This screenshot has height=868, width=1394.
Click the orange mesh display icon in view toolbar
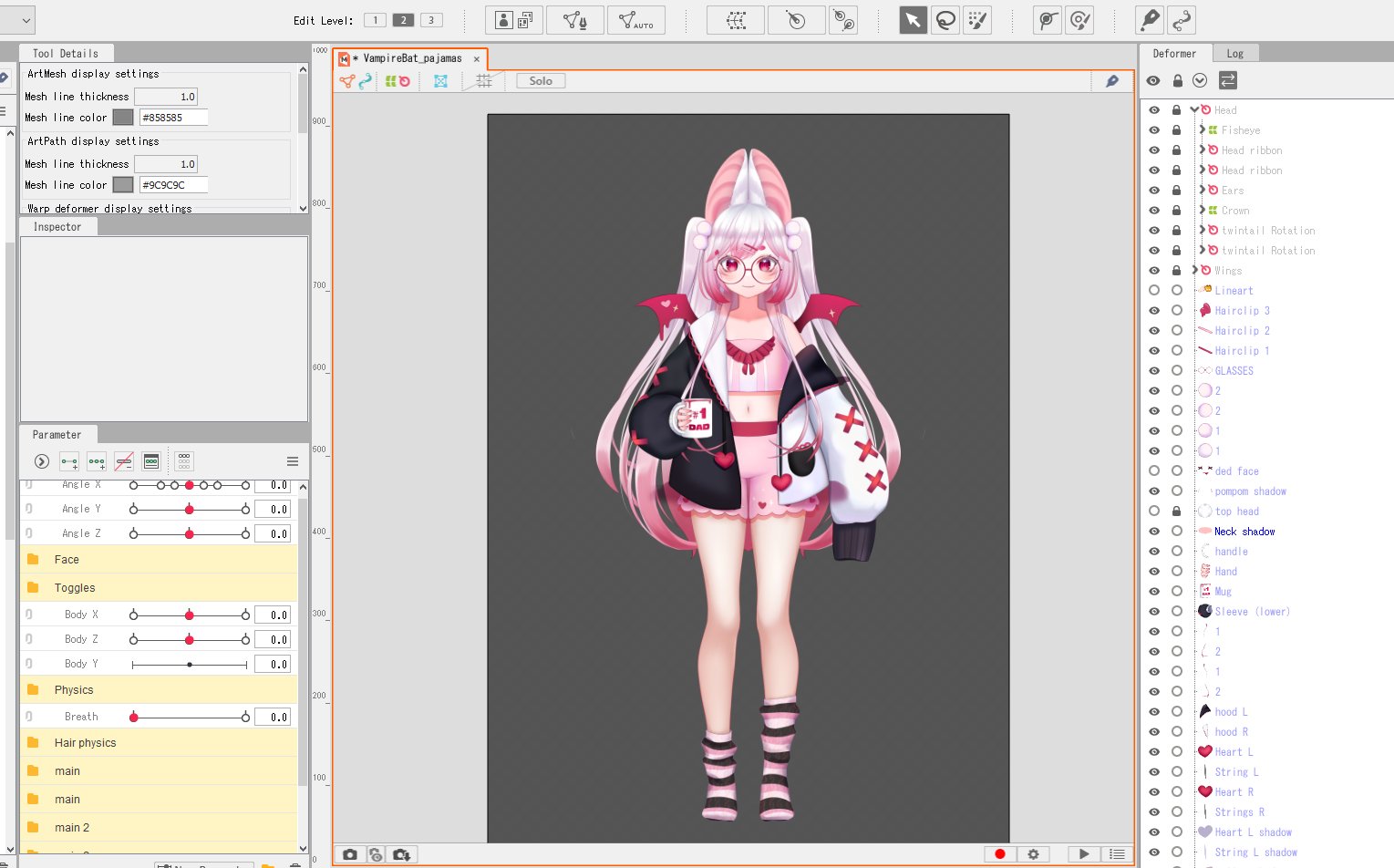point(346,81)
